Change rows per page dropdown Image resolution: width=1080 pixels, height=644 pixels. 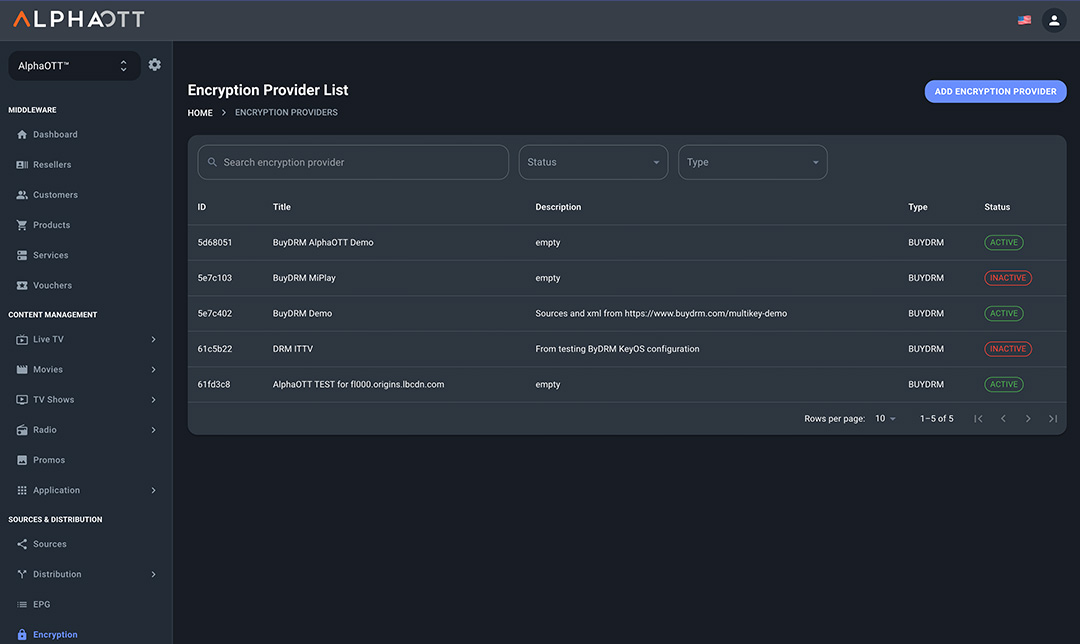[885, 419]
